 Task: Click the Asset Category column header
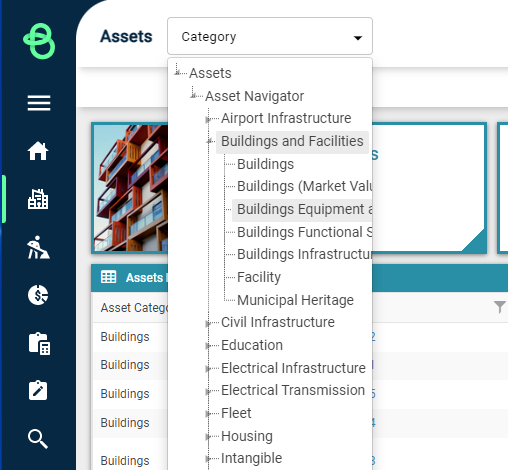pos(134,308)
